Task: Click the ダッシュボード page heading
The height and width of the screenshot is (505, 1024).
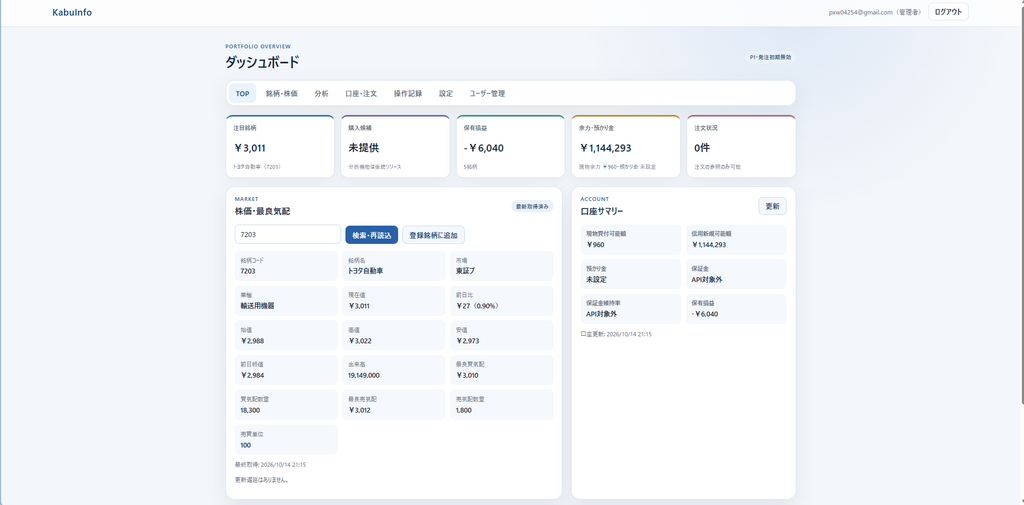Action: tap(263, 63)
